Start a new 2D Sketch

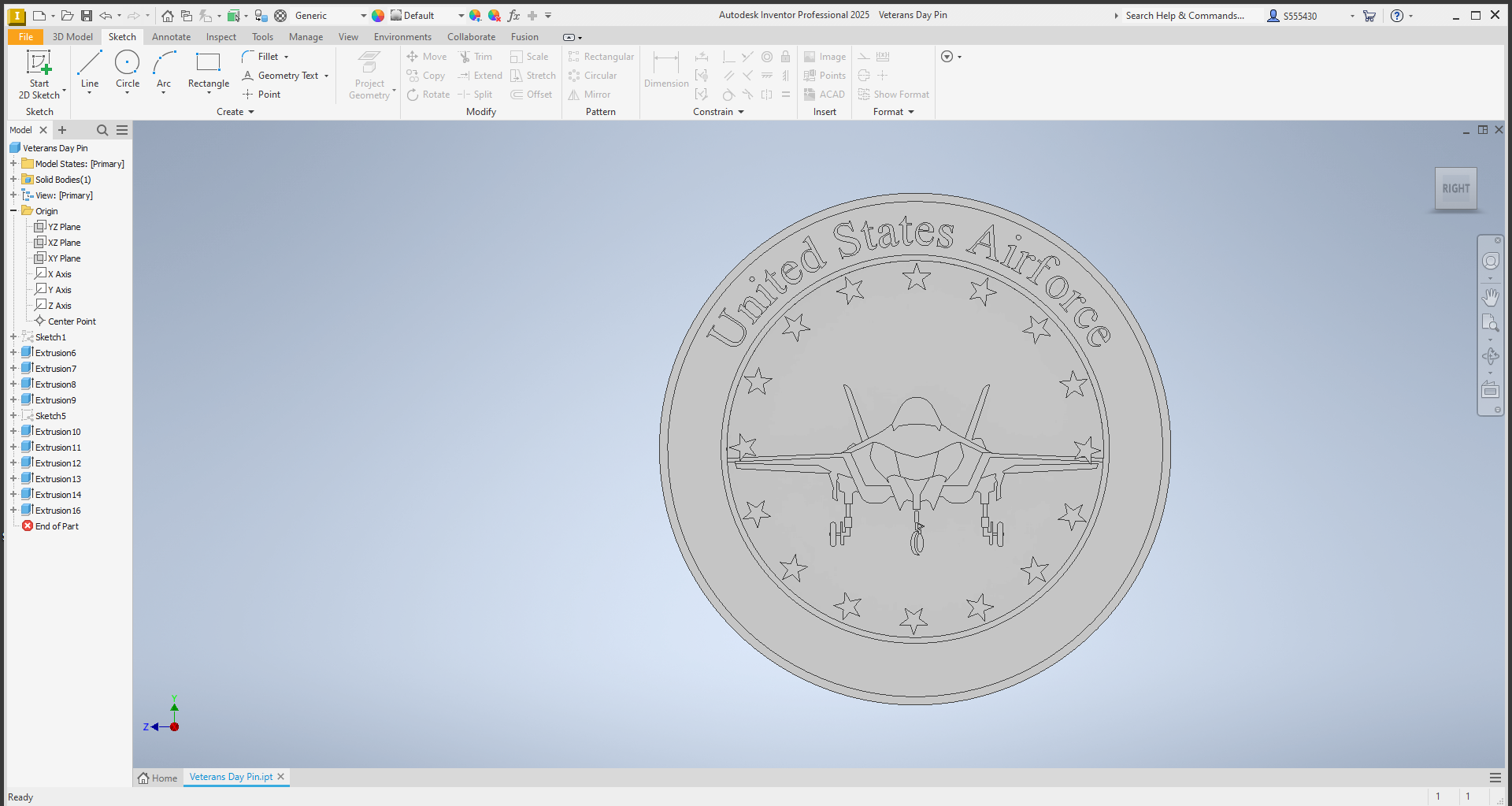(x=39, y=75)
